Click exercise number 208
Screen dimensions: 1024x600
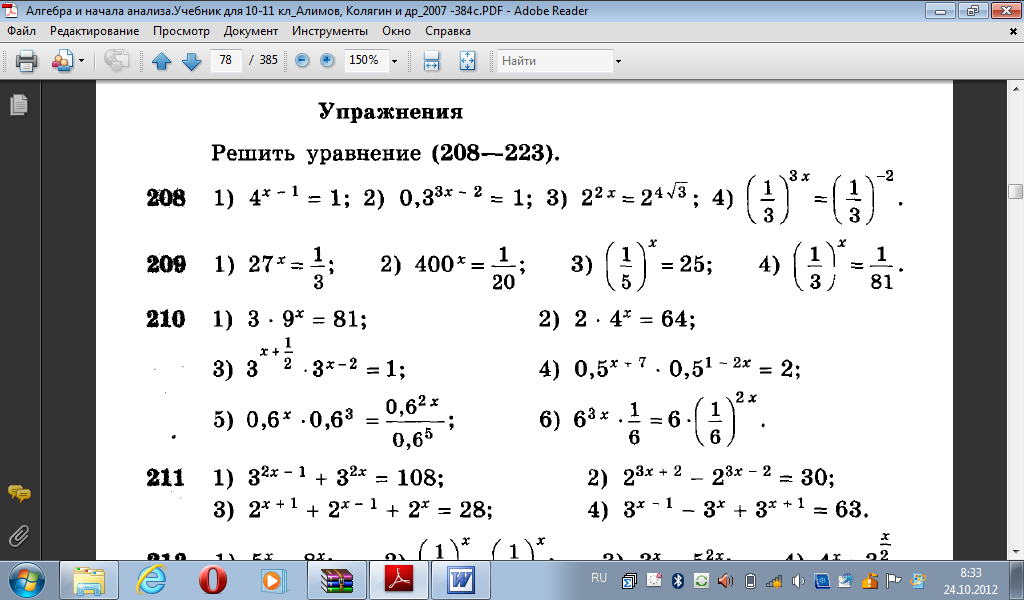[166, 198]
